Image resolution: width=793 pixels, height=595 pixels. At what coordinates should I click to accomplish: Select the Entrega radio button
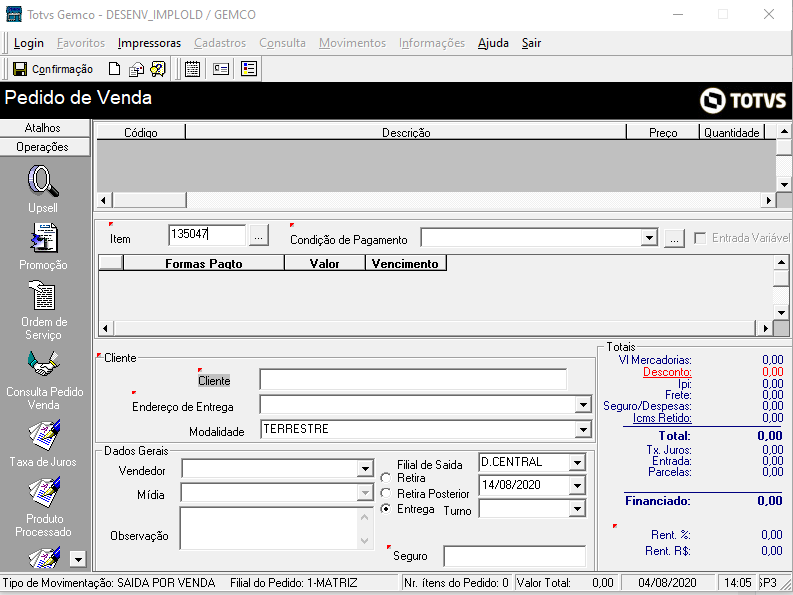coord(386,509)
